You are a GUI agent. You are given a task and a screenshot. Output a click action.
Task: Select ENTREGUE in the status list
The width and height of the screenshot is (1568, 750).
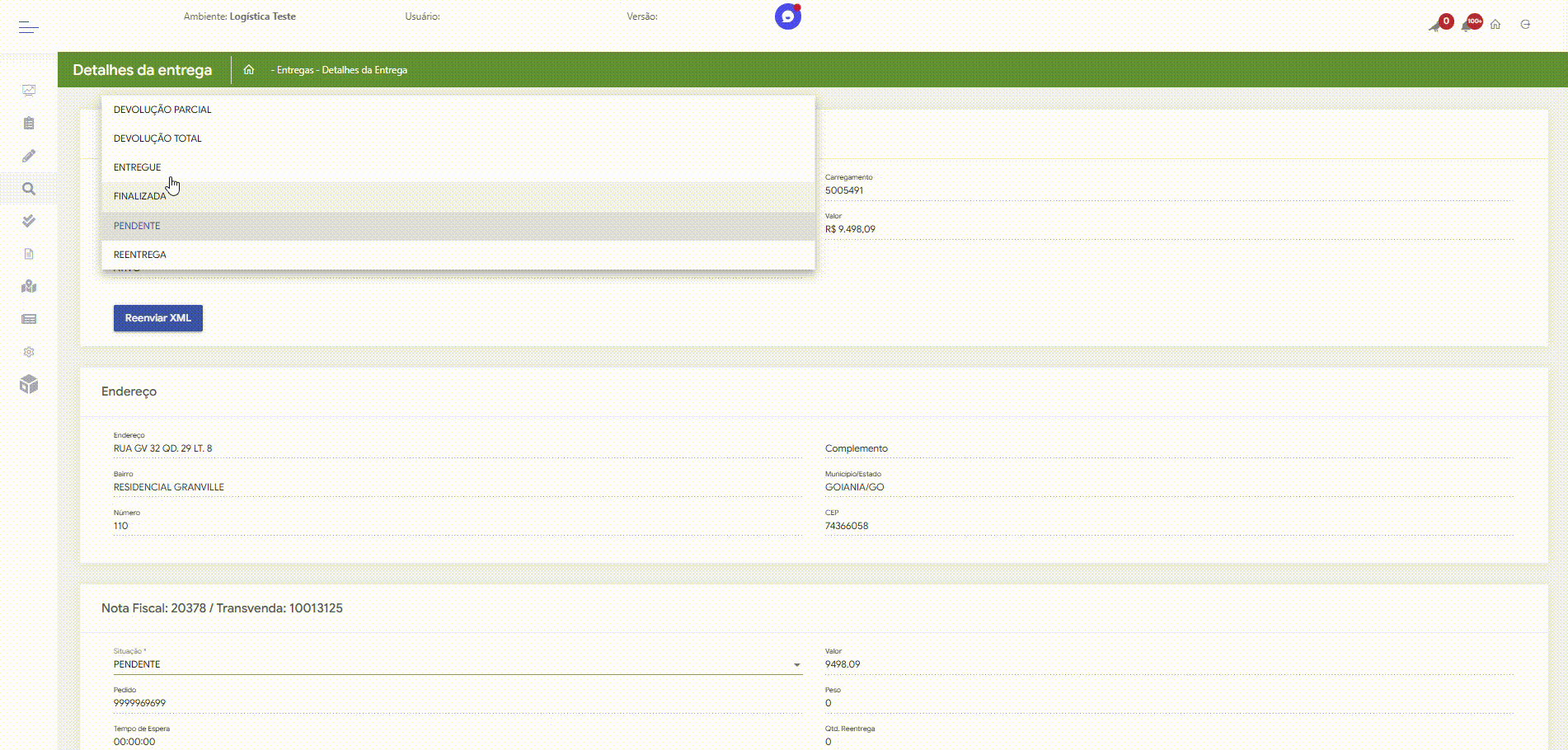coord(138,167)
